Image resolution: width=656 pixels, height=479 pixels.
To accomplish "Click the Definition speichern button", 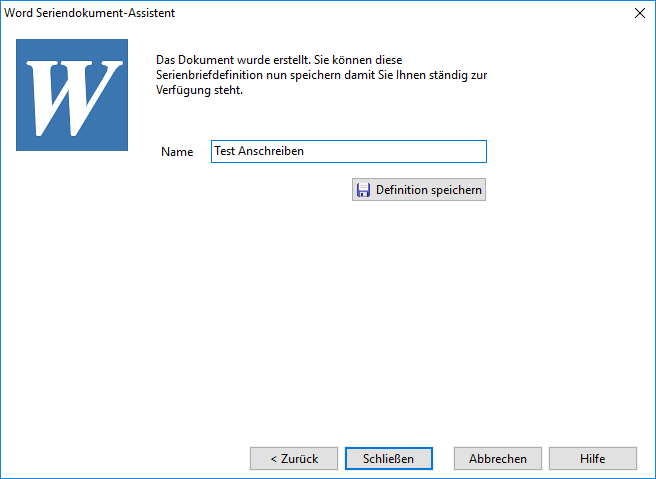I will coord(419,190).
